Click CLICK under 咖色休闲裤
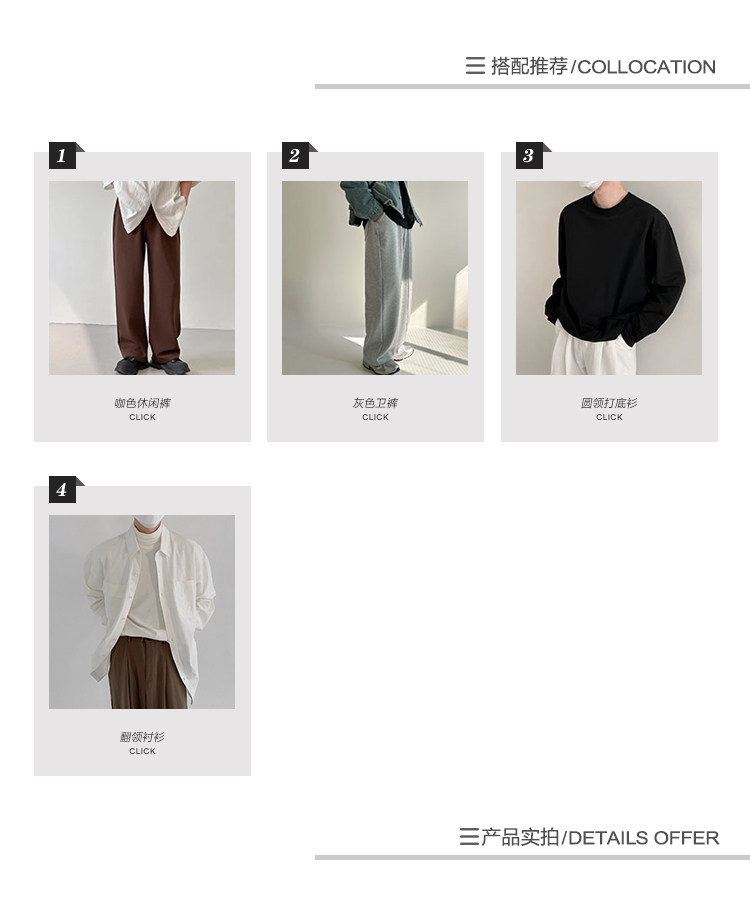The image size is (750, 910). (142, 417)
